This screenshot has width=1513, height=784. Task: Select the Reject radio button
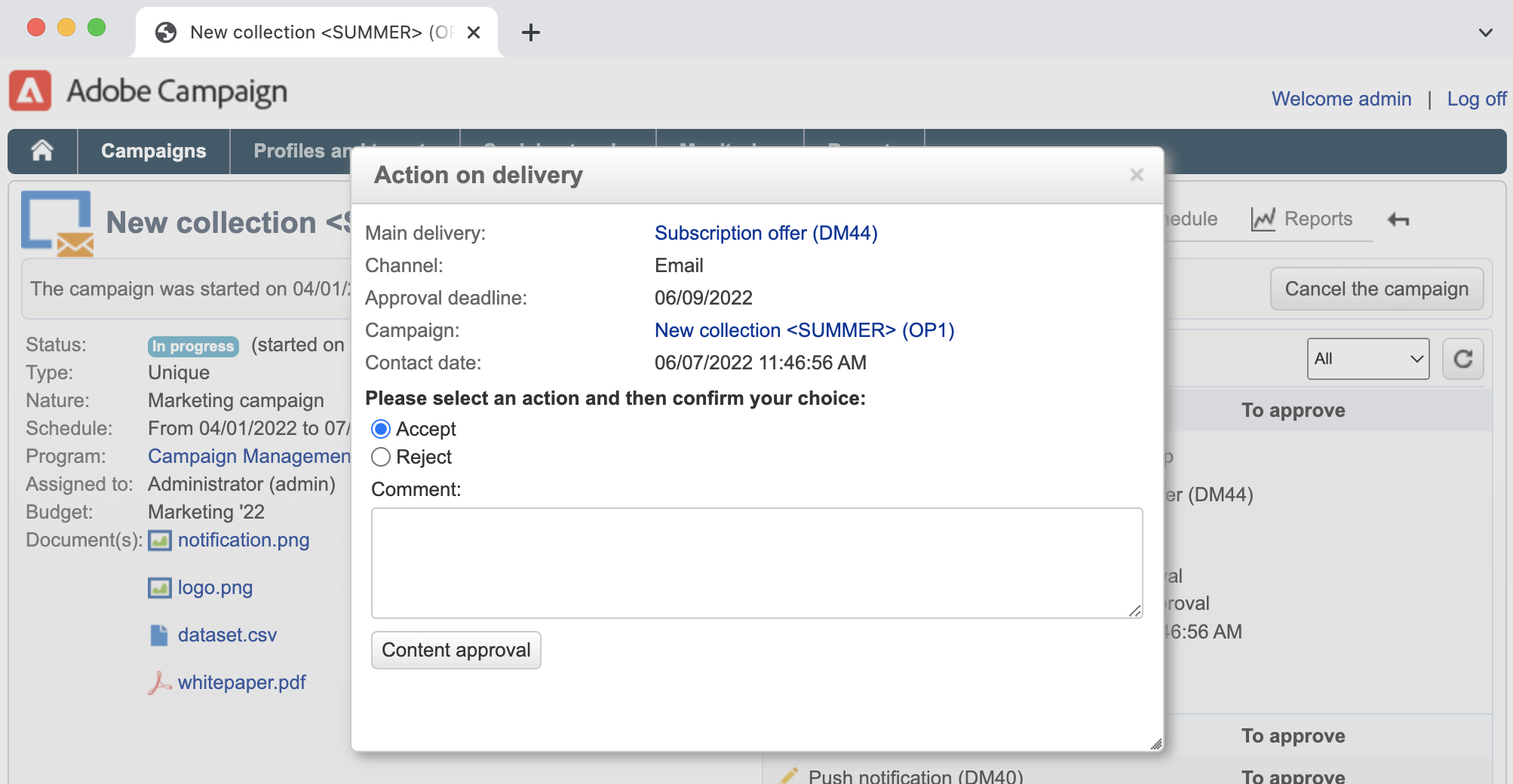click(x=381, y=457)
